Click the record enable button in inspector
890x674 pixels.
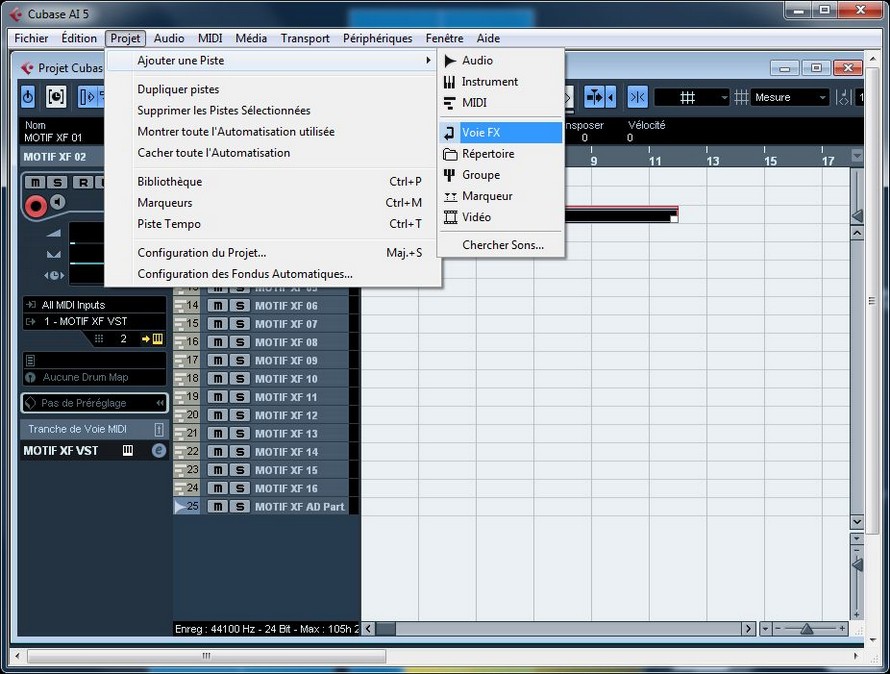[36, 206]
